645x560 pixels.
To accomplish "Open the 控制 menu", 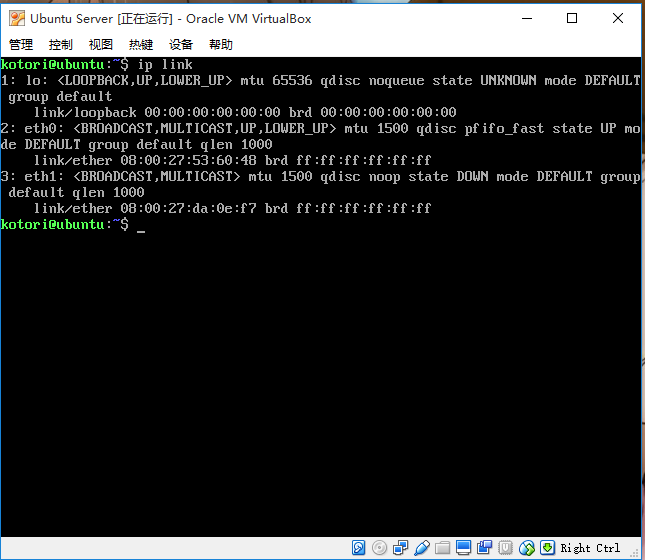I will (61, 44).
